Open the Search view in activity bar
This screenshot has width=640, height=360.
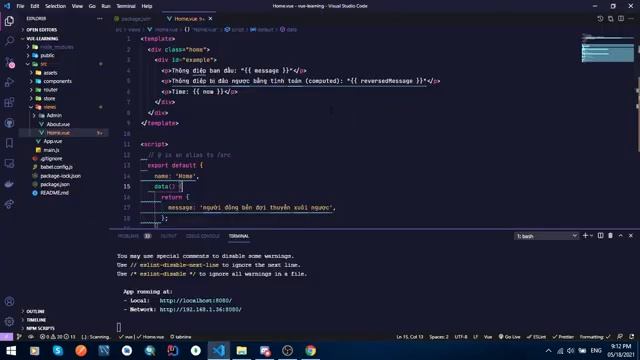tap(9, 41)
